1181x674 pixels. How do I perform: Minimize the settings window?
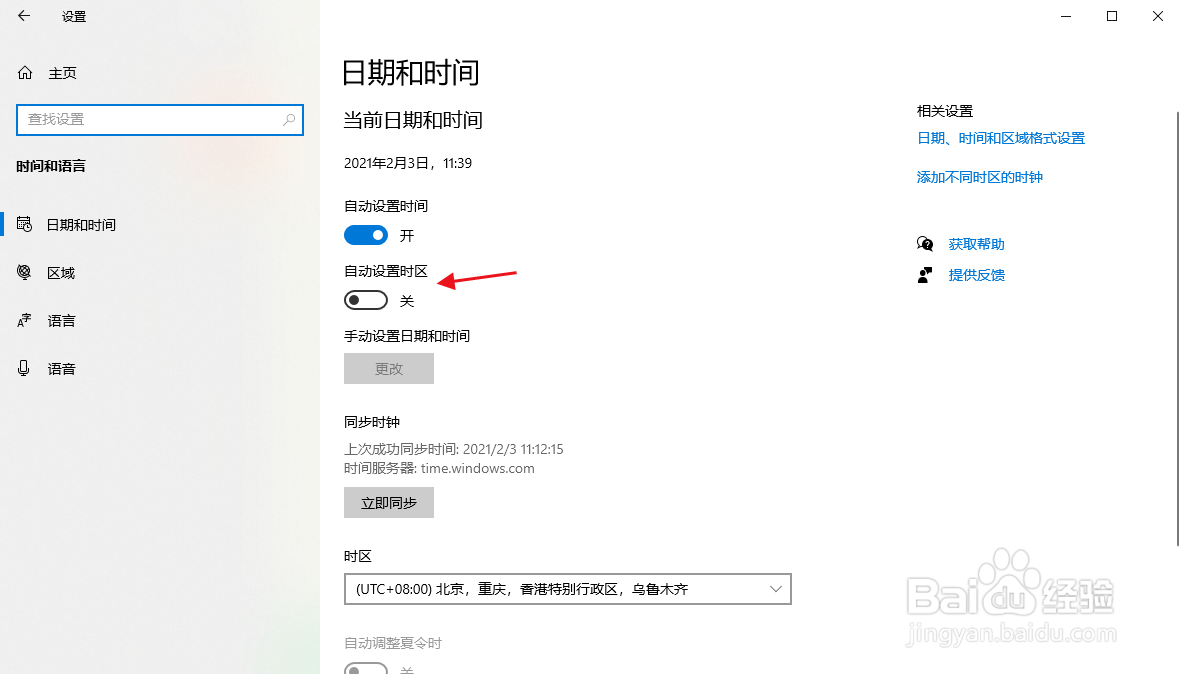click(1066, 16)
